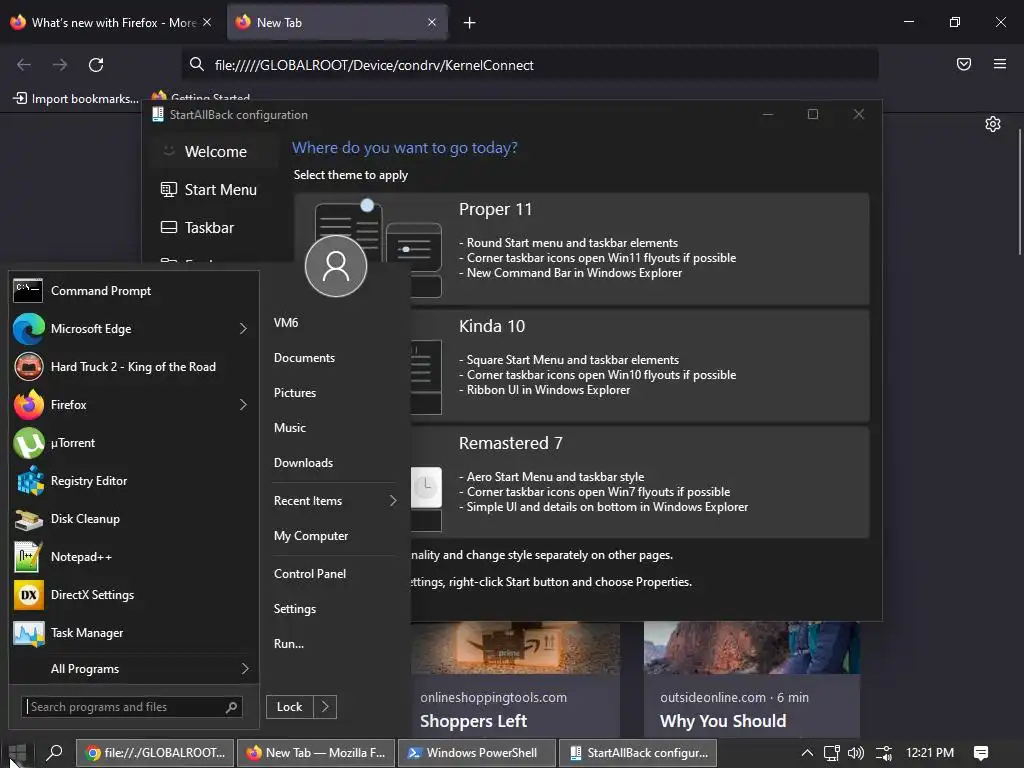Apply the Proper 11 theme

(x=581, y=248)
